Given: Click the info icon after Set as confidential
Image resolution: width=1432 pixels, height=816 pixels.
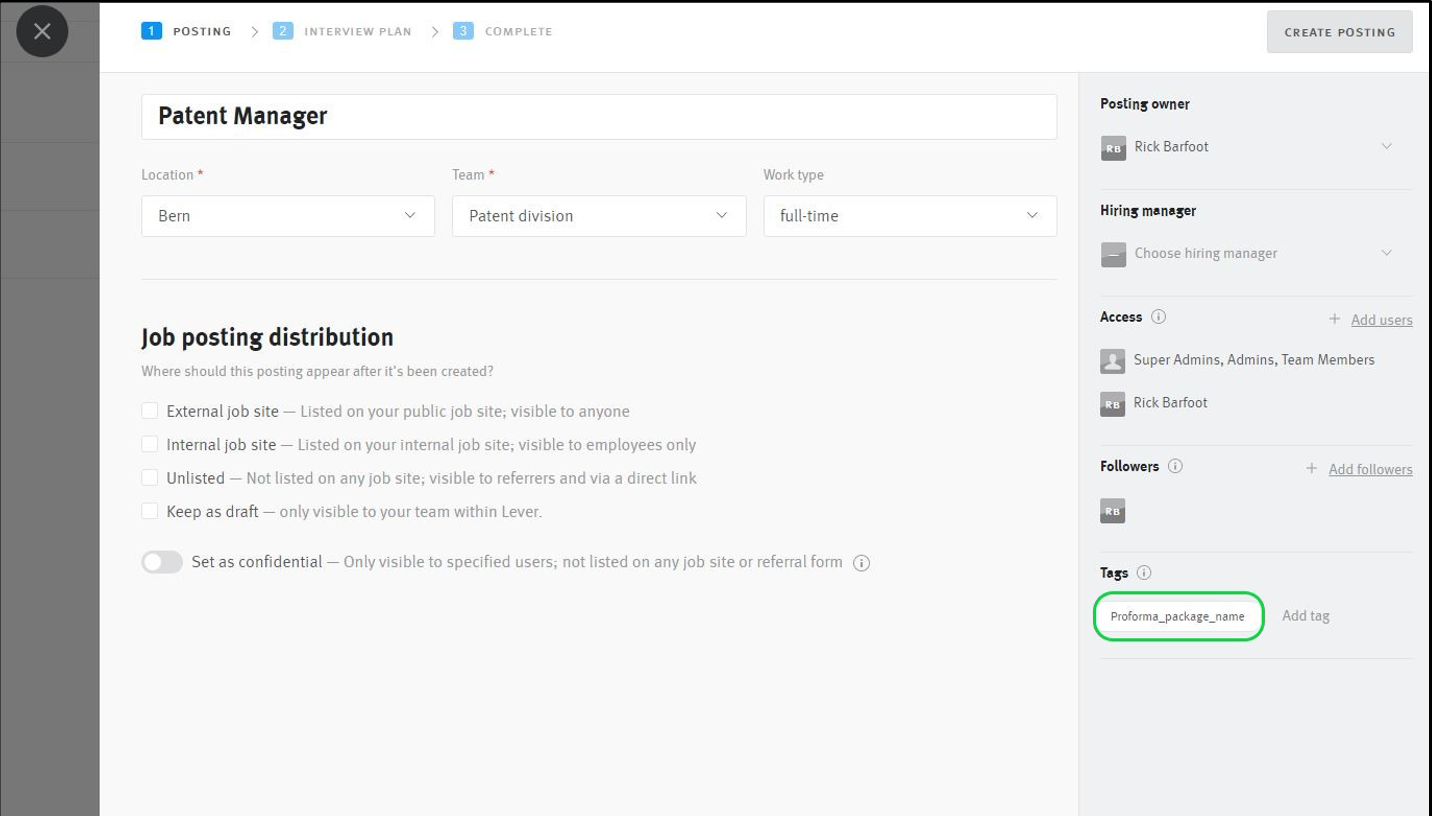Looking at the screenshot, I should pyautogui.click(x=861, y=562).
